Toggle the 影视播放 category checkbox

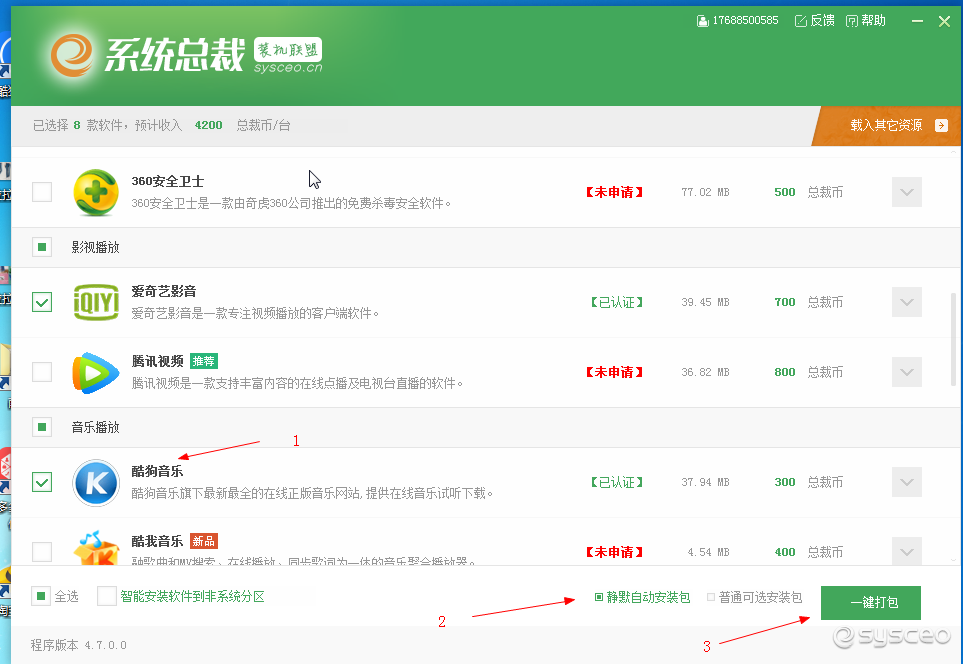42,247
